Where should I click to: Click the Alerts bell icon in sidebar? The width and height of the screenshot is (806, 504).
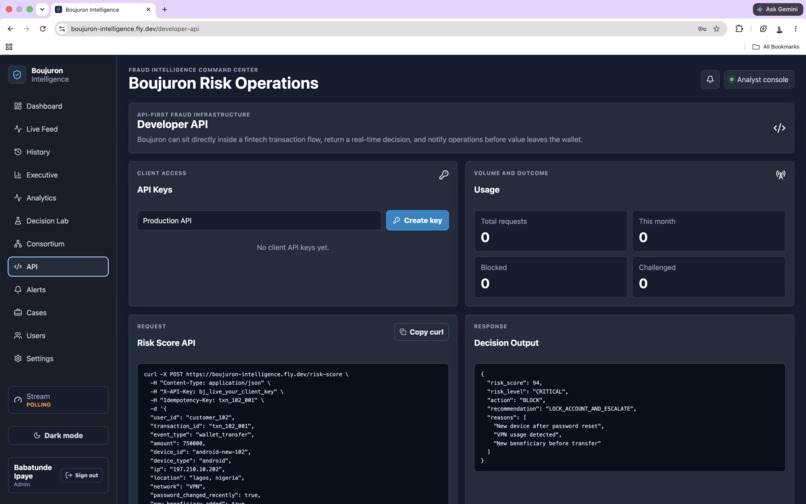click(18, 290)
